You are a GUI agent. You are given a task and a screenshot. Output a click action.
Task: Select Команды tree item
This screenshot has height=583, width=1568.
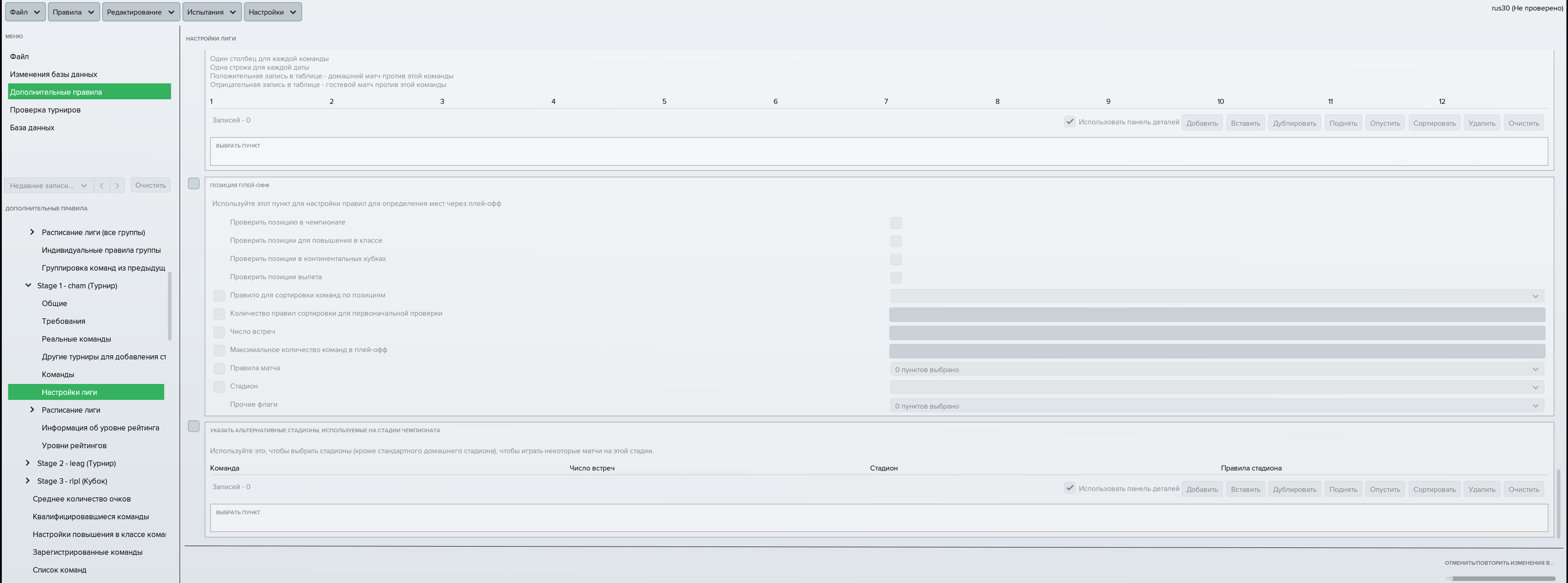pos(58,374)
